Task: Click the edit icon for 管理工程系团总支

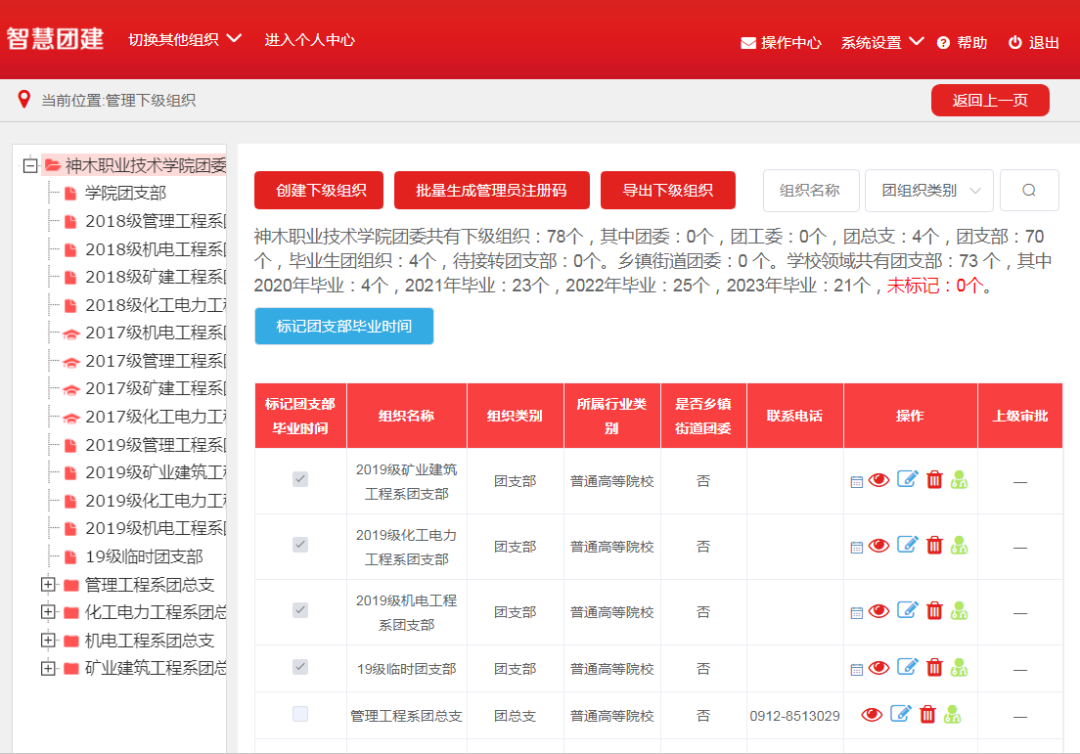Action: coord(901,714)
